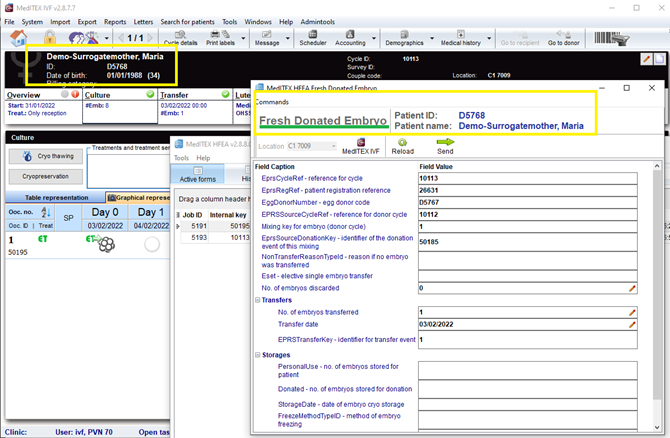
Task: Click the padlock icon in toolbar
Action: pyautogui.click(x=50, y=38)
